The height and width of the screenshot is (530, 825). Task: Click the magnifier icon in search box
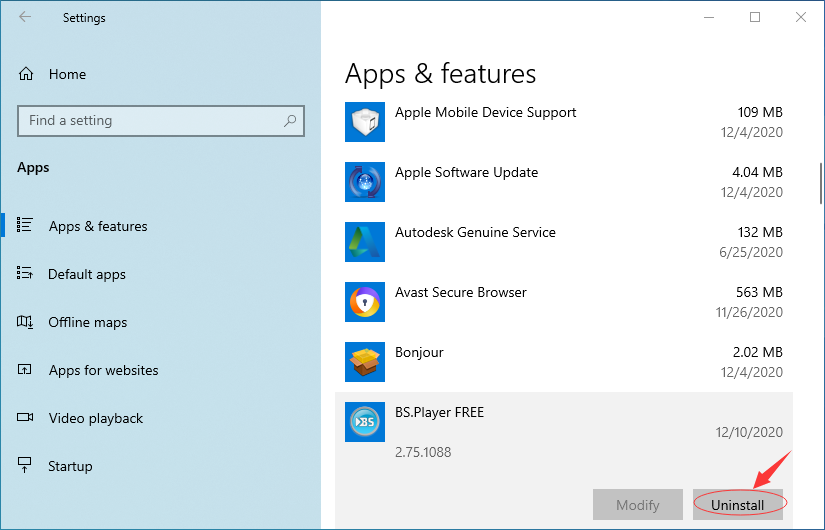[x=289, y=121]
